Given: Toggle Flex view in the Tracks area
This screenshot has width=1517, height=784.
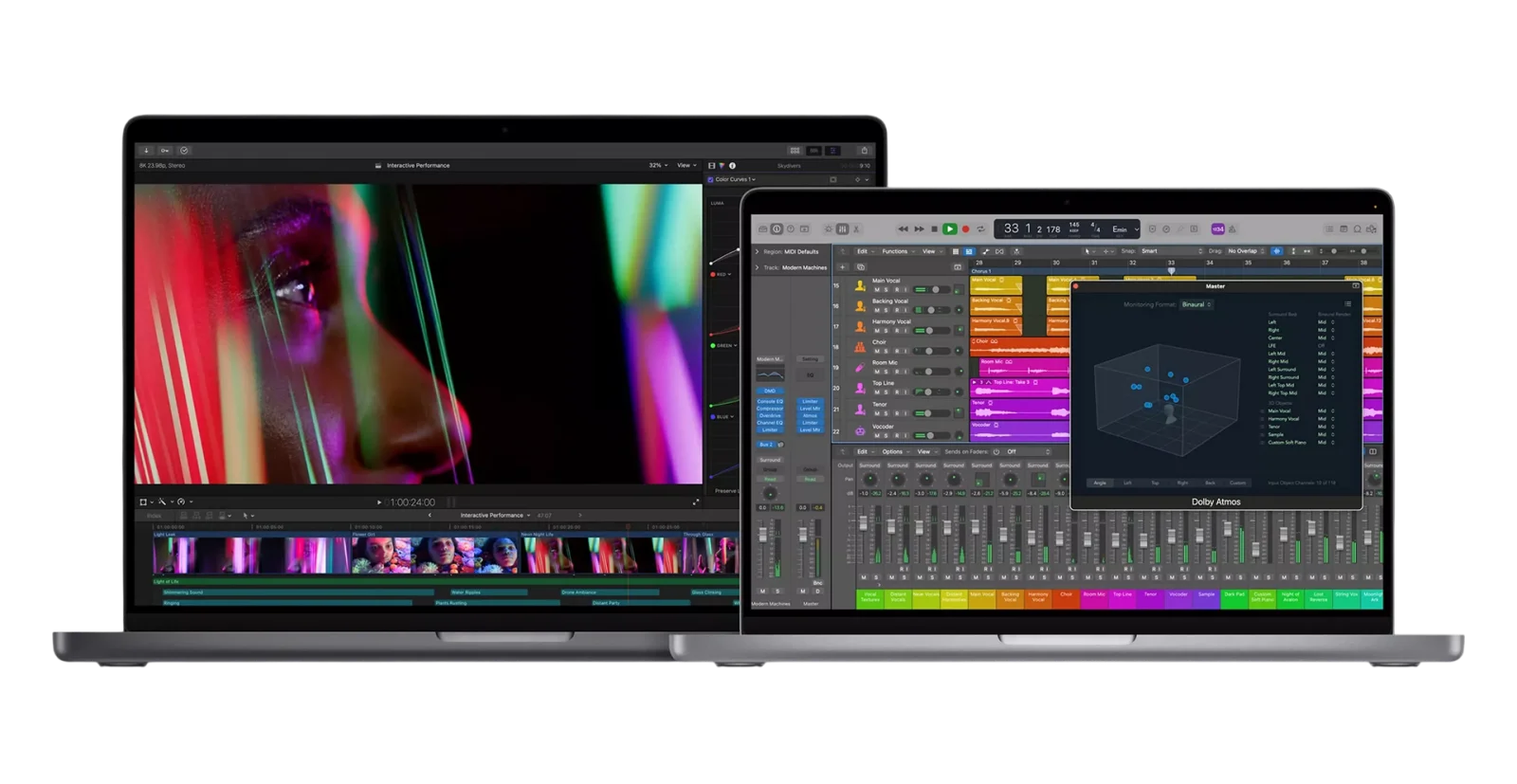Looking at the screenshot, I should [x=999, y=252].
